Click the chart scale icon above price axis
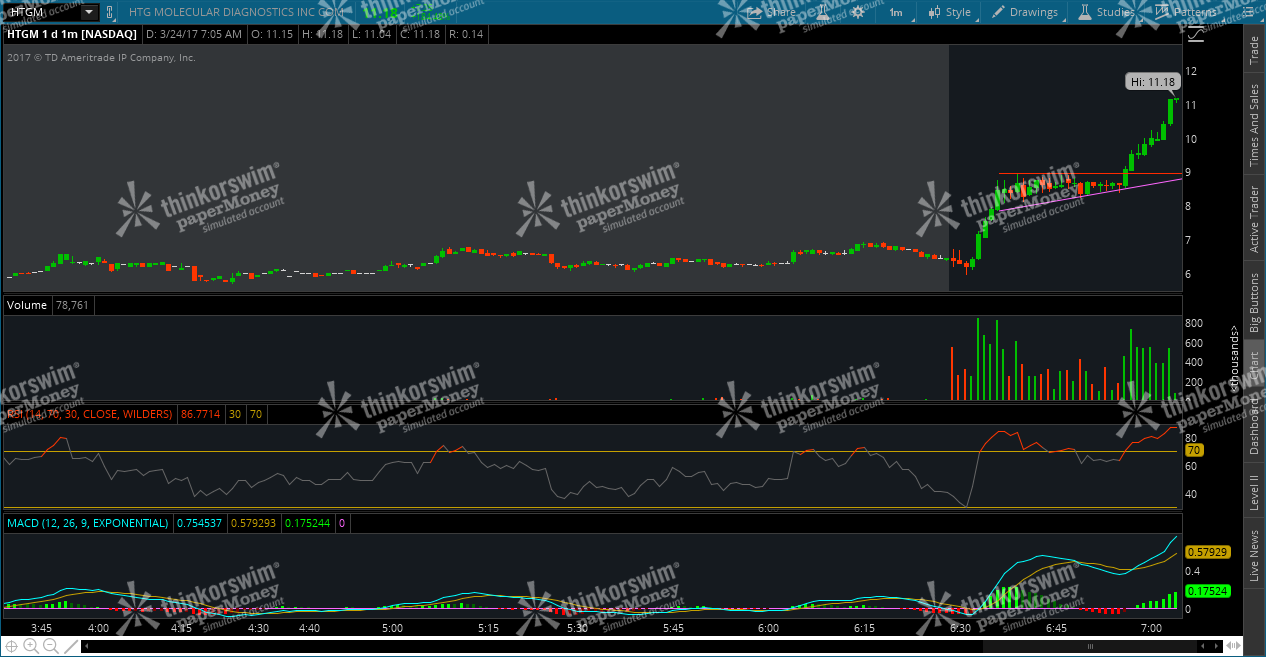 point(1197,35)
